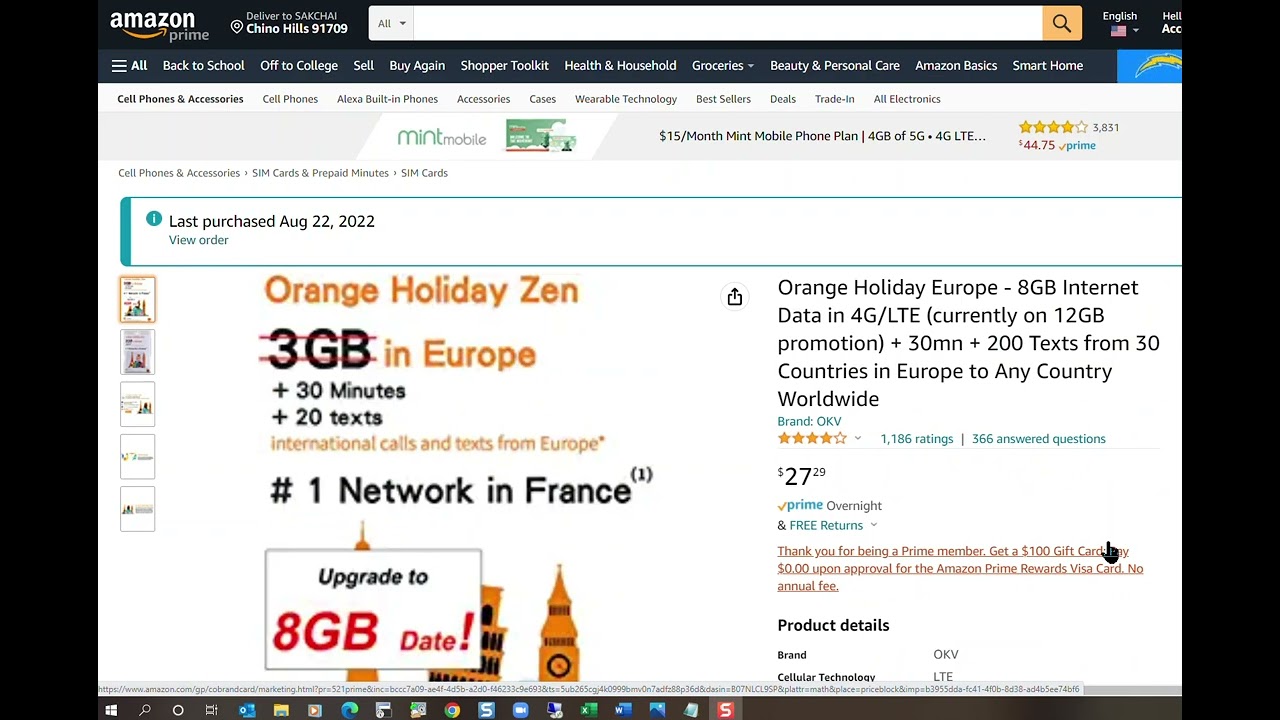Viewport: 1280px width, 720px height.
Task: Open Shopper Toolkit
Action: click(x=504, y=66)
